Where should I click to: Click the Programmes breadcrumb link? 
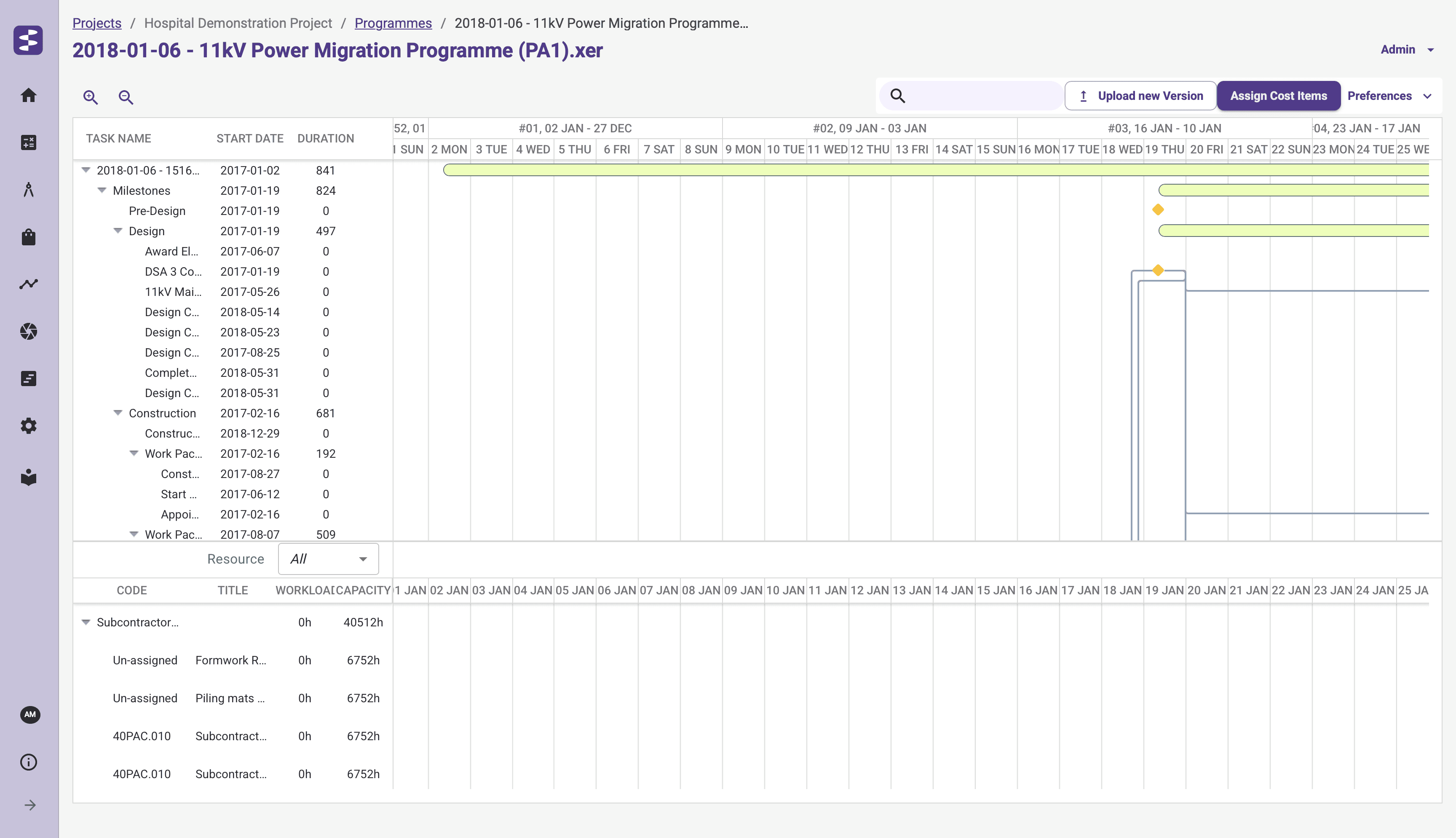coord(393,23)
